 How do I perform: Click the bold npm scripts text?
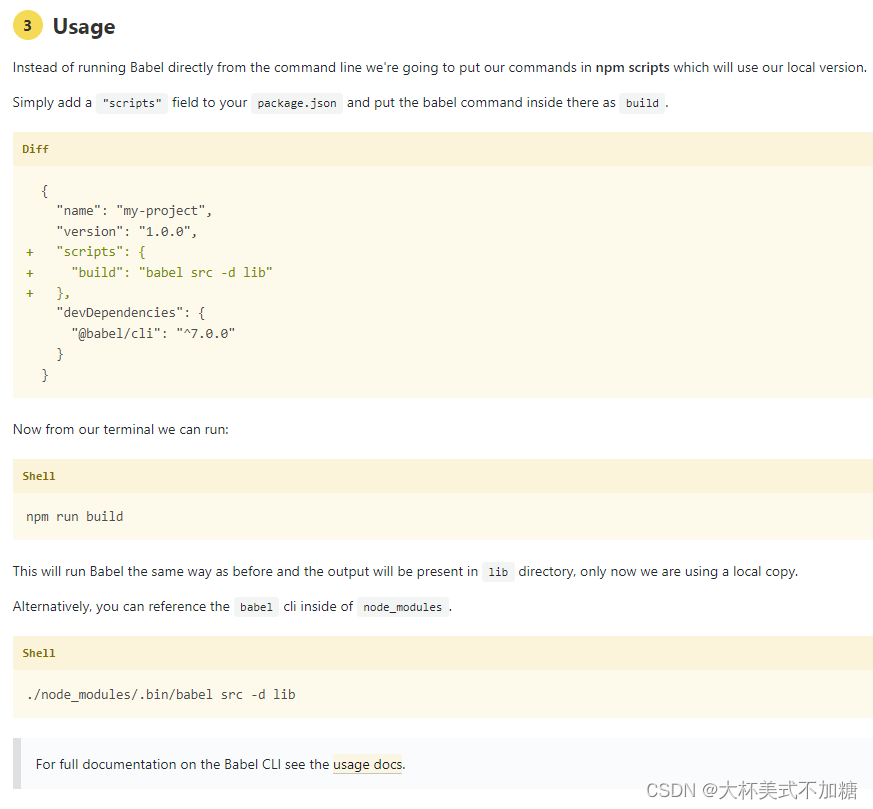[632, 67]
